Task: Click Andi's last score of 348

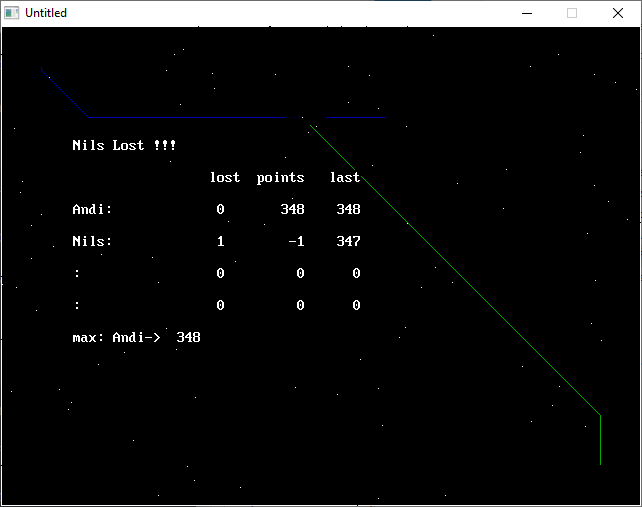Action: click(348, 210)
